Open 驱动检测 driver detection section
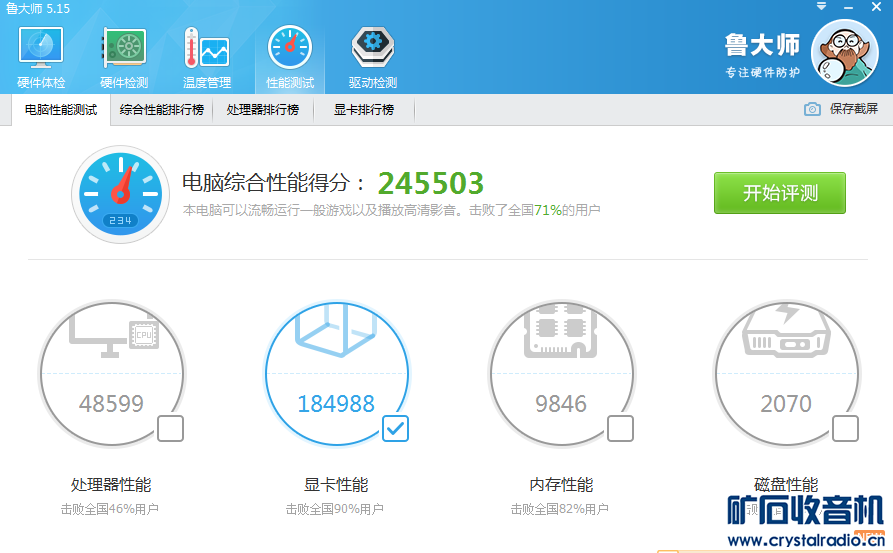This screenshot has width=893, height=553. click(372, 58)
